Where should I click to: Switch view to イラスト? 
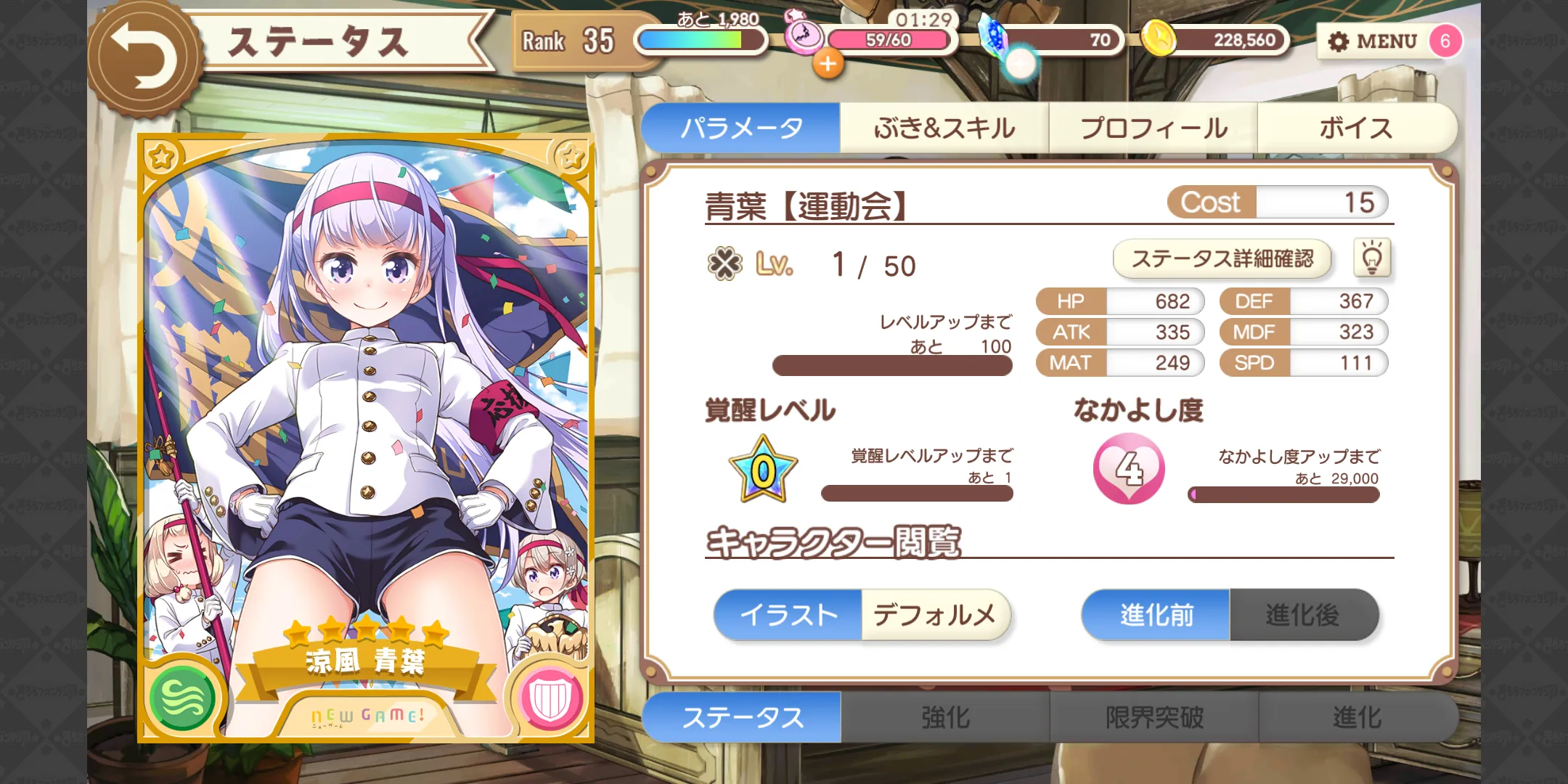788,615
